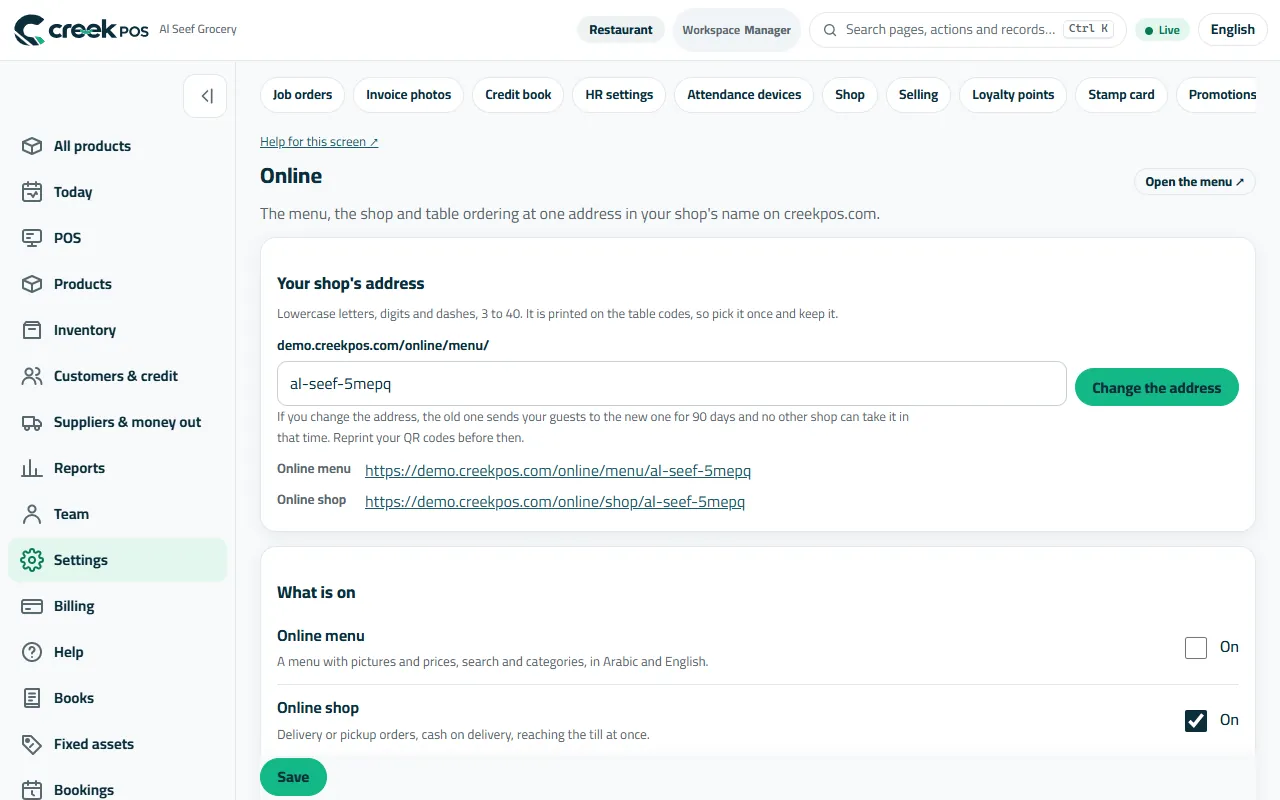Image resolution: width=1280 pixels, height=800 pixels.
Task: Enable the Online menu checkbox
Action: 1196,648
